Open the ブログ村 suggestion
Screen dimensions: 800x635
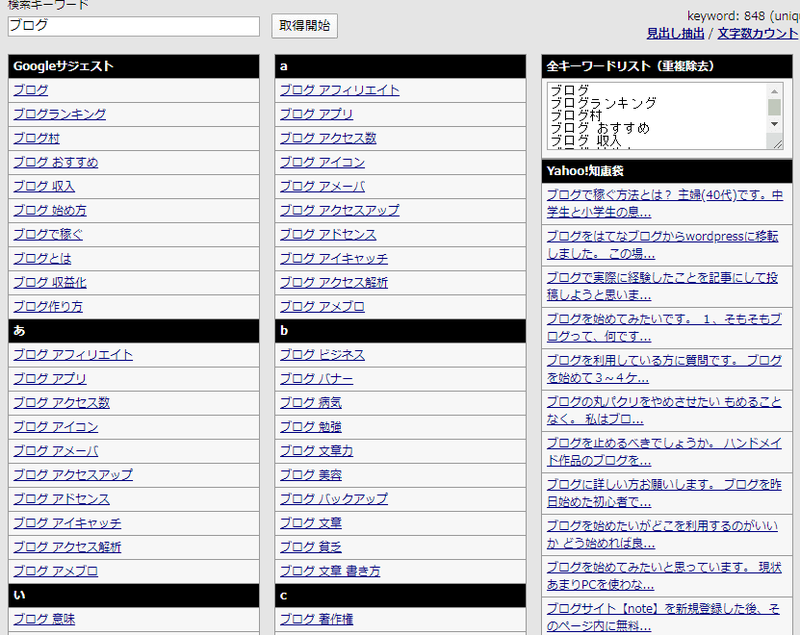click(x=37, y=138)
